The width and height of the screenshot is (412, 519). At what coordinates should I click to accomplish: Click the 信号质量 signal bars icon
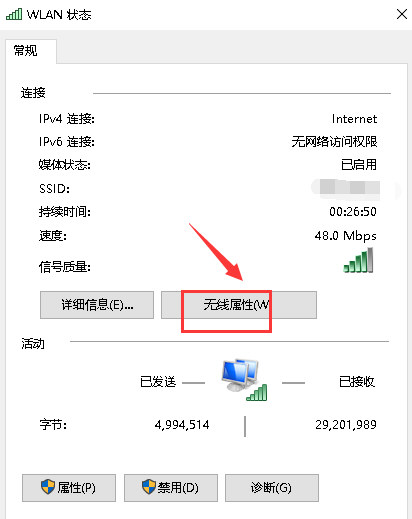[x=358, y=260]
